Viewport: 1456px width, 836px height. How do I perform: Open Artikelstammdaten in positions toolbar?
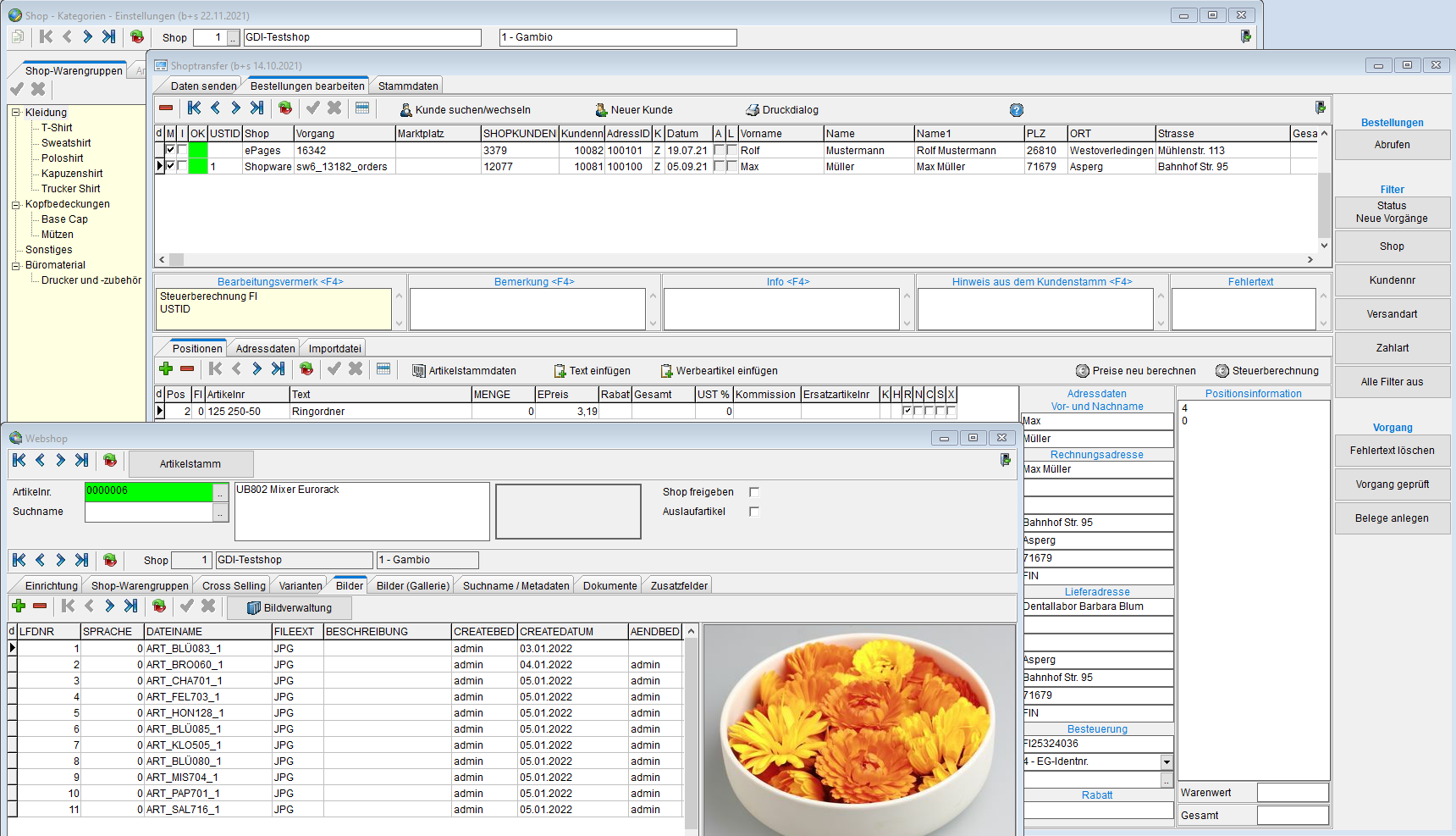click(x=418, y=371)
